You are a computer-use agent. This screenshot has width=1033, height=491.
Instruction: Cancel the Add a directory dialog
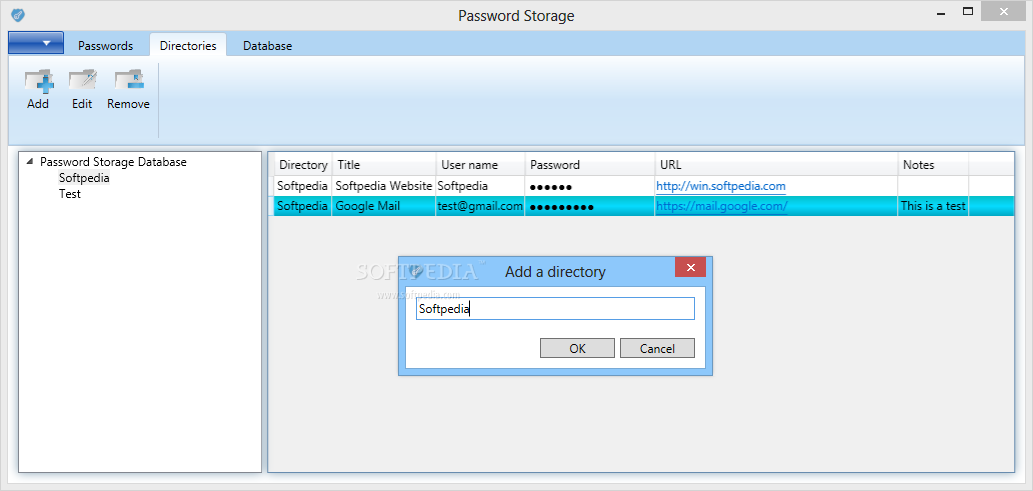point(657,348)
